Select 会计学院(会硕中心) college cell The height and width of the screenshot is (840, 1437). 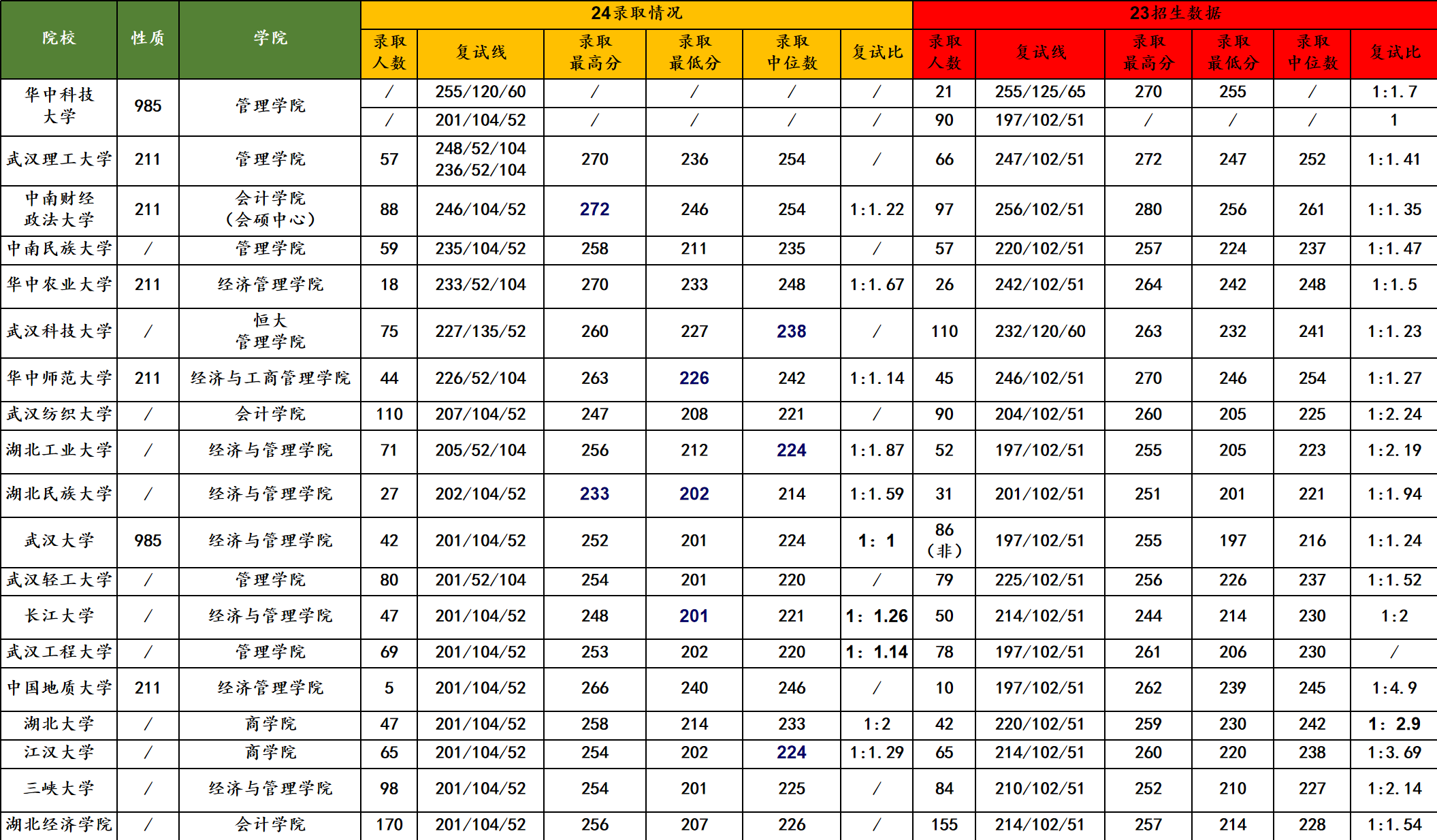pos(270,210)
